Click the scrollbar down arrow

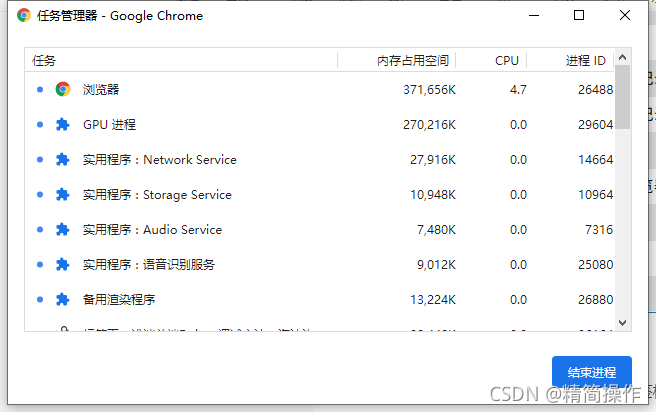[623, 322]
